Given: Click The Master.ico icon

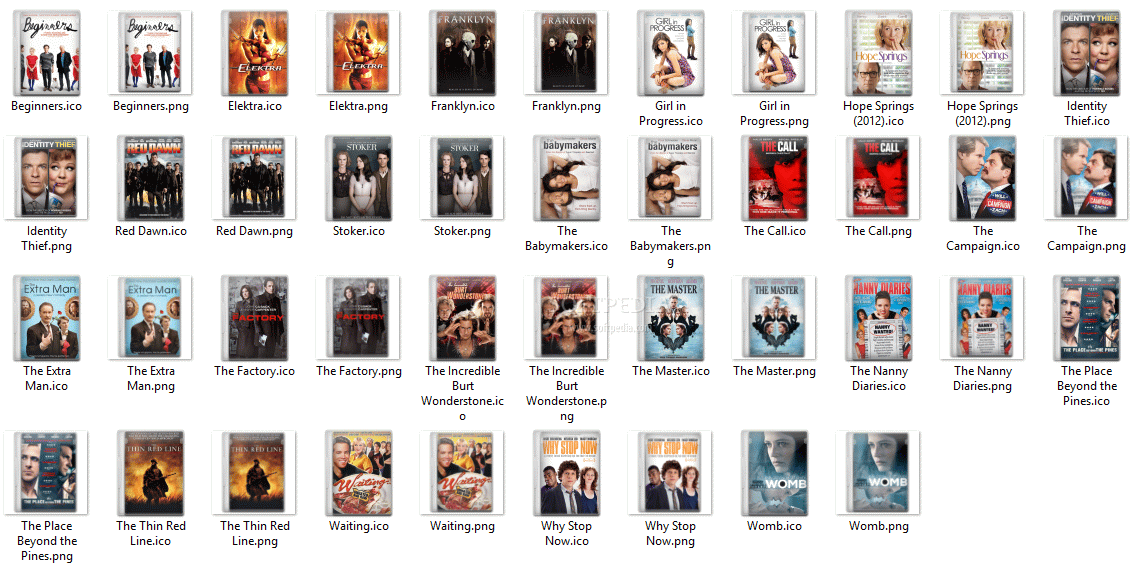Looking at the screenshot, I should 670,318.
